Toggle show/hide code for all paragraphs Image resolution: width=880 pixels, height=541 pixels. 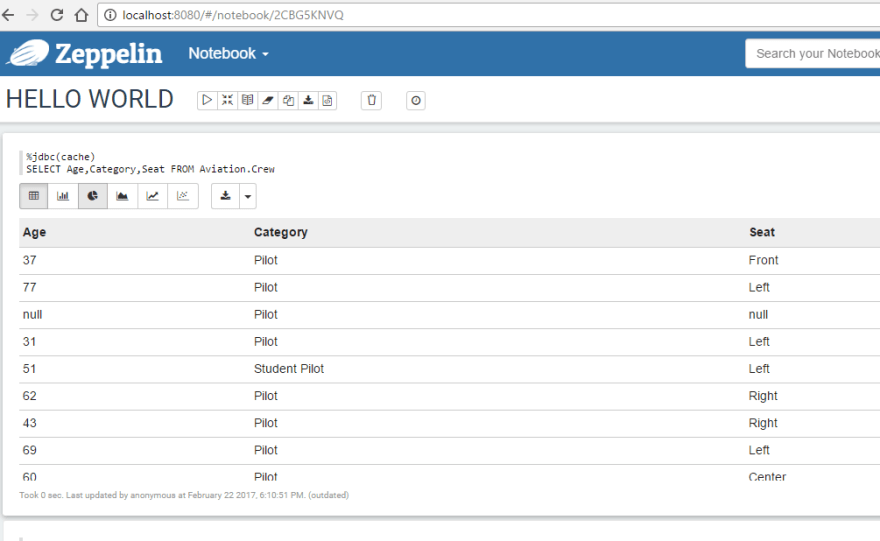click(x=227, y=100)
